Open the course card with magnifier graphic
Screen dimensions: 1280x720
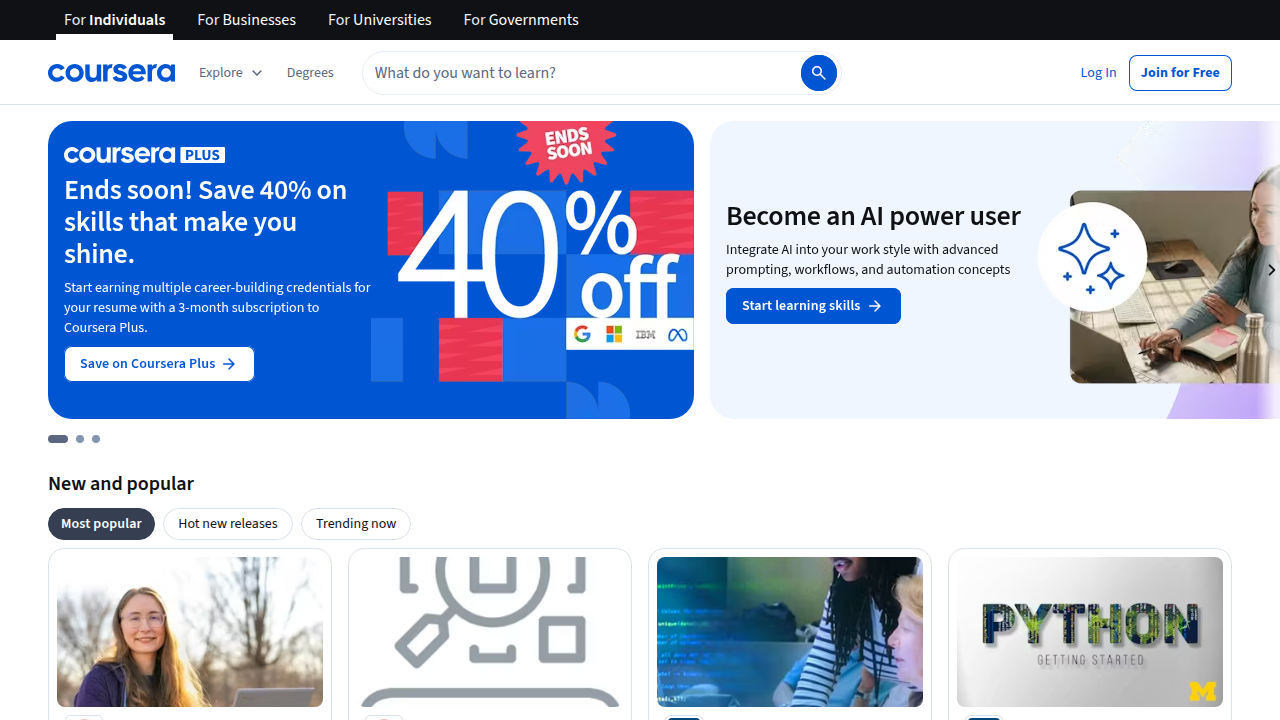point(490,634)
